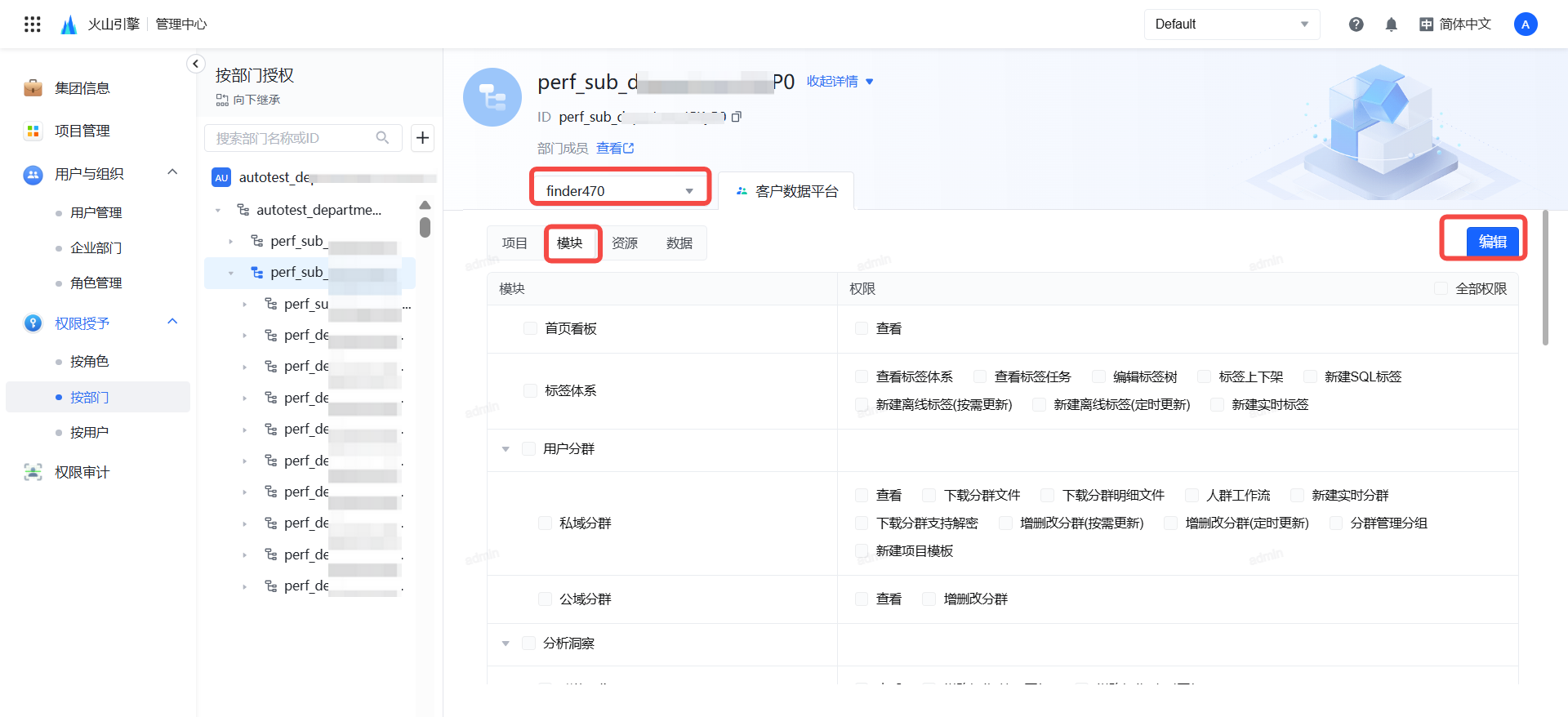Go to 企业部门 page
This screenshot has width=1568, height=717.
(96, 247)
